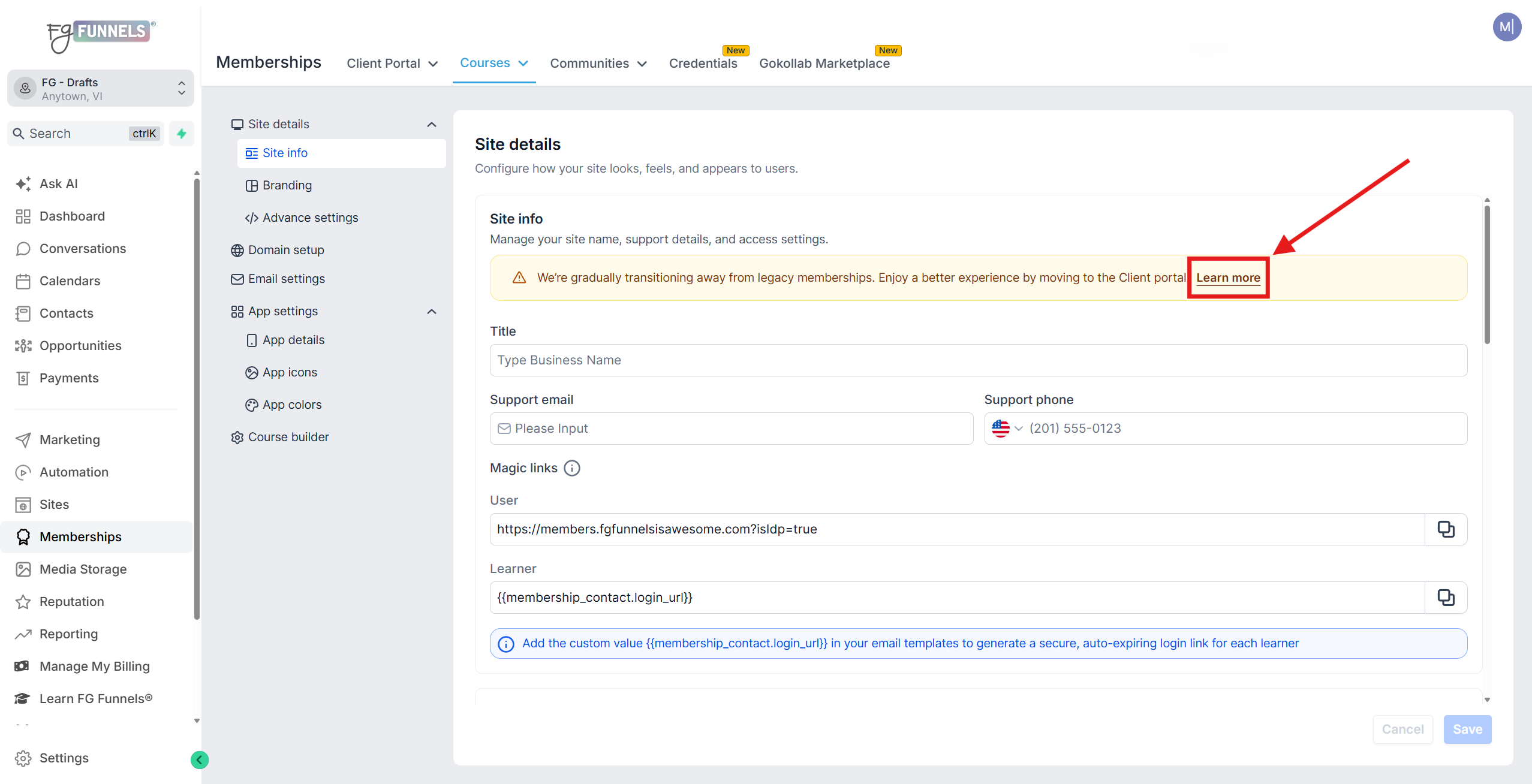Image resolution: width=1532 pixels, height=784 pixels.
Task: Copy the Learner login URL value
Action: pos(1446,598)
